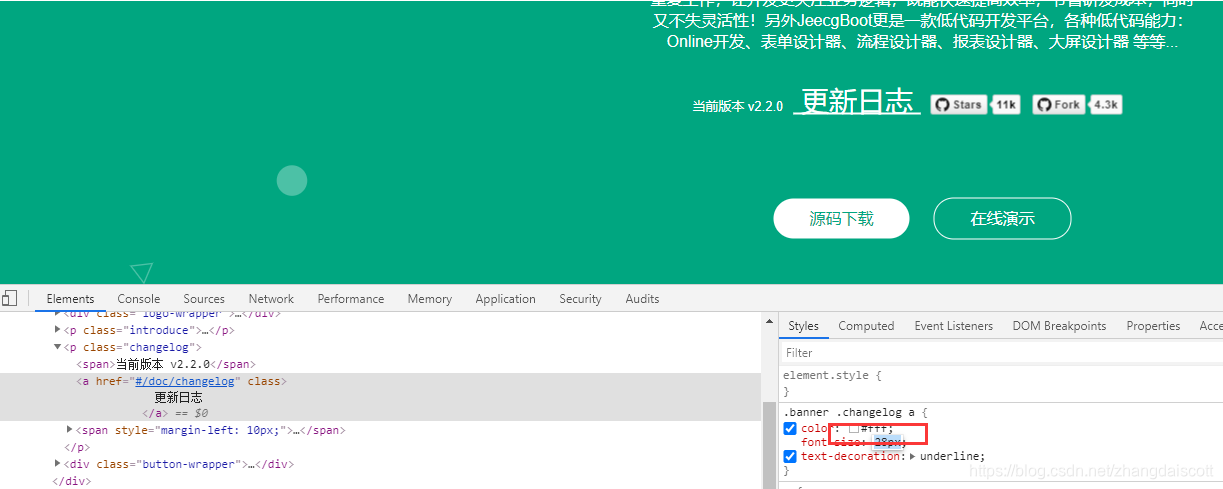Switch to the Audits tab
The width and height of the screenshot is (1223, 489).
click(x=642, y=299)
